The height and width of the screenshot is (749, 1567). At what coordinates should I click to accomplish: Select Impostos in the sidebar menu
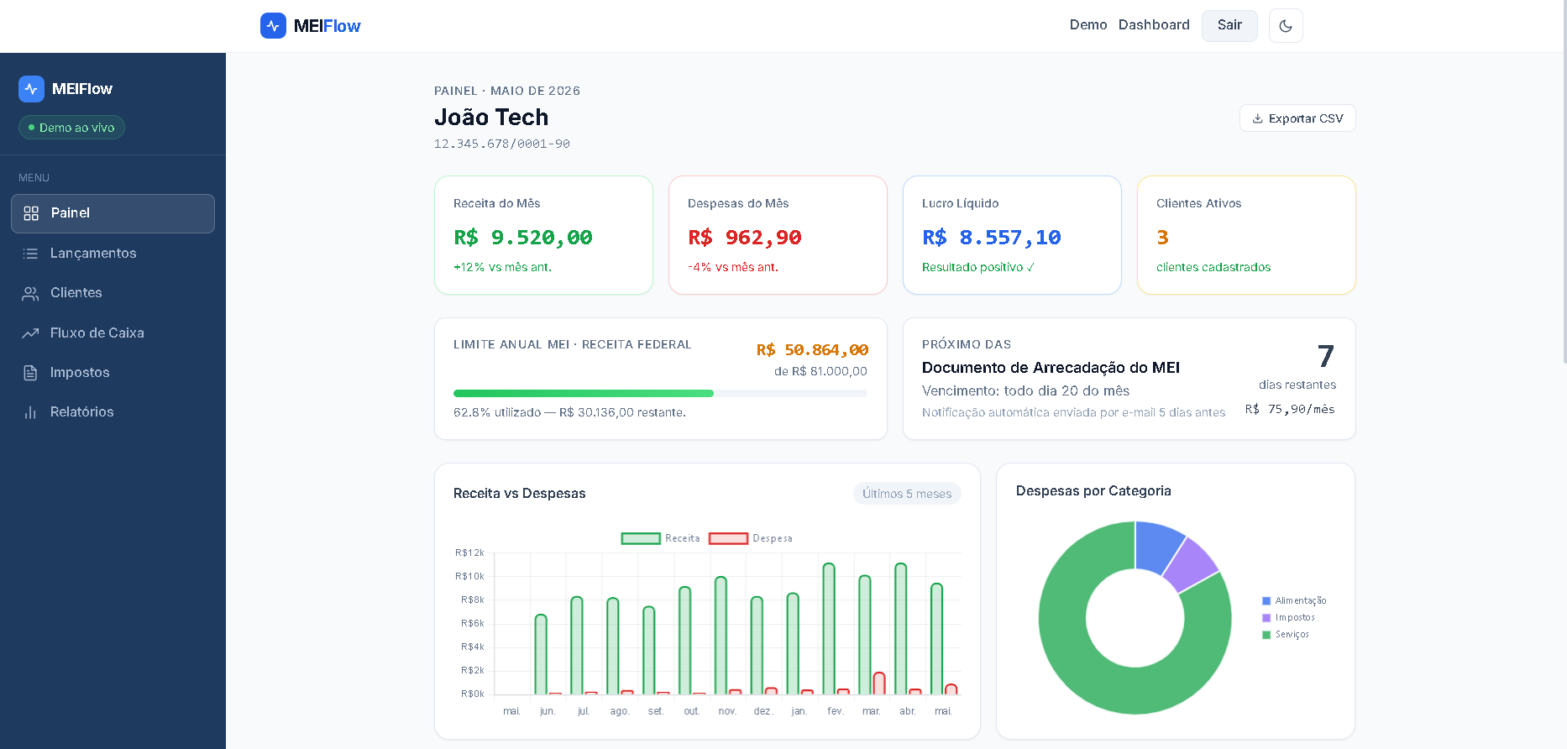tap(113, 372)
